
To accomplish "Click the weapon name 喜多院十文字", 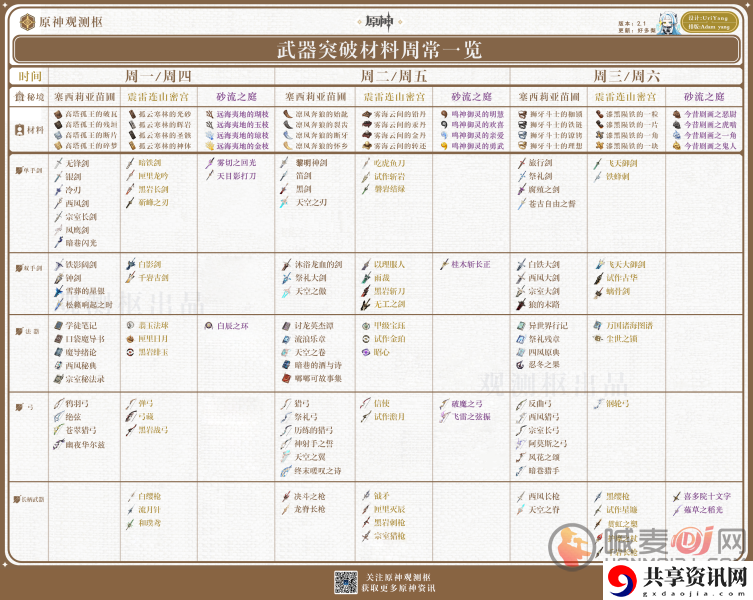I will [x=707, y=496].
